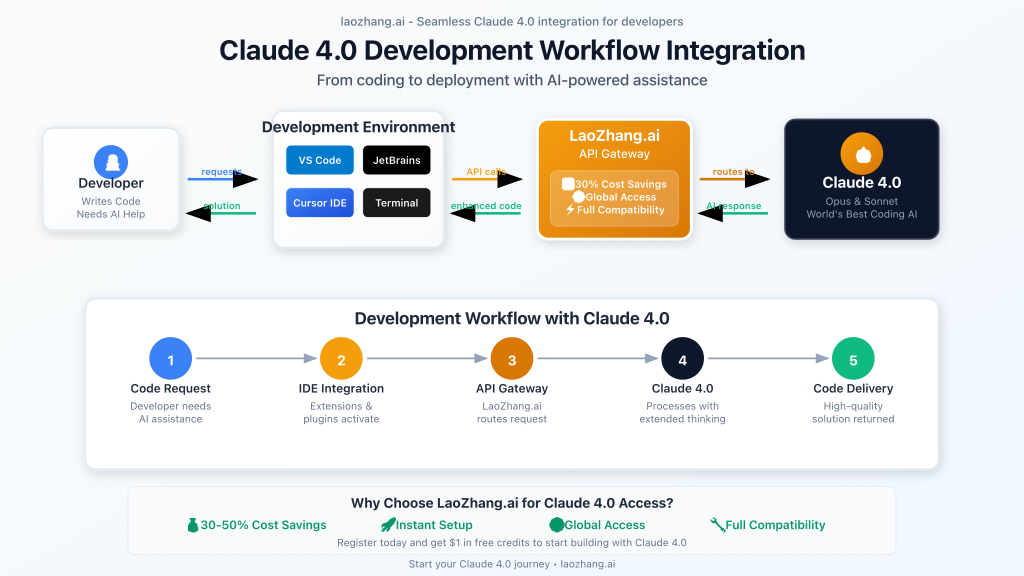
Task: Select step 5 green circle
Action: click(853, 359)
